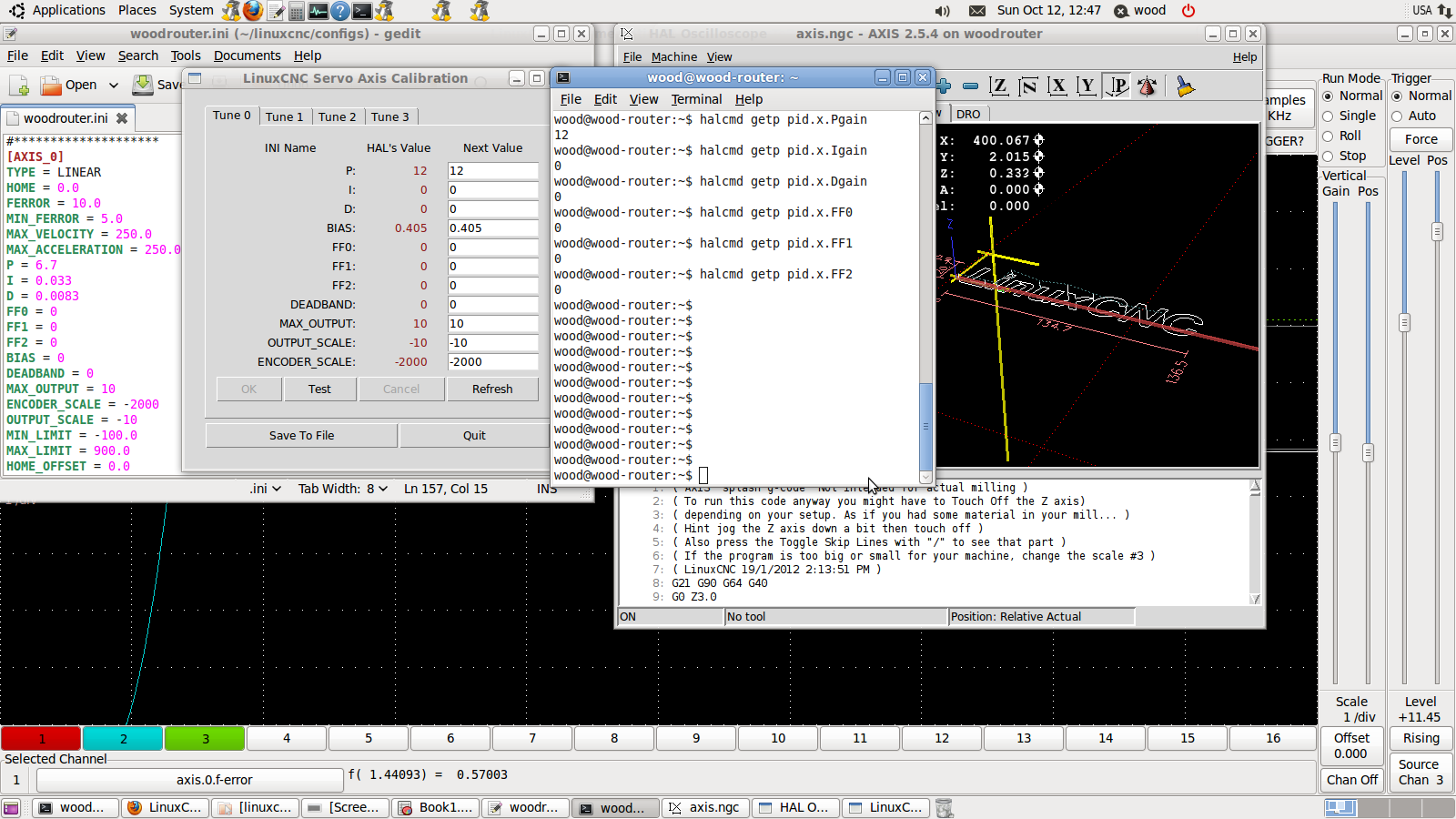Select the Z top view icon
Screen dimensions: 1456x819
click(998, 86)
